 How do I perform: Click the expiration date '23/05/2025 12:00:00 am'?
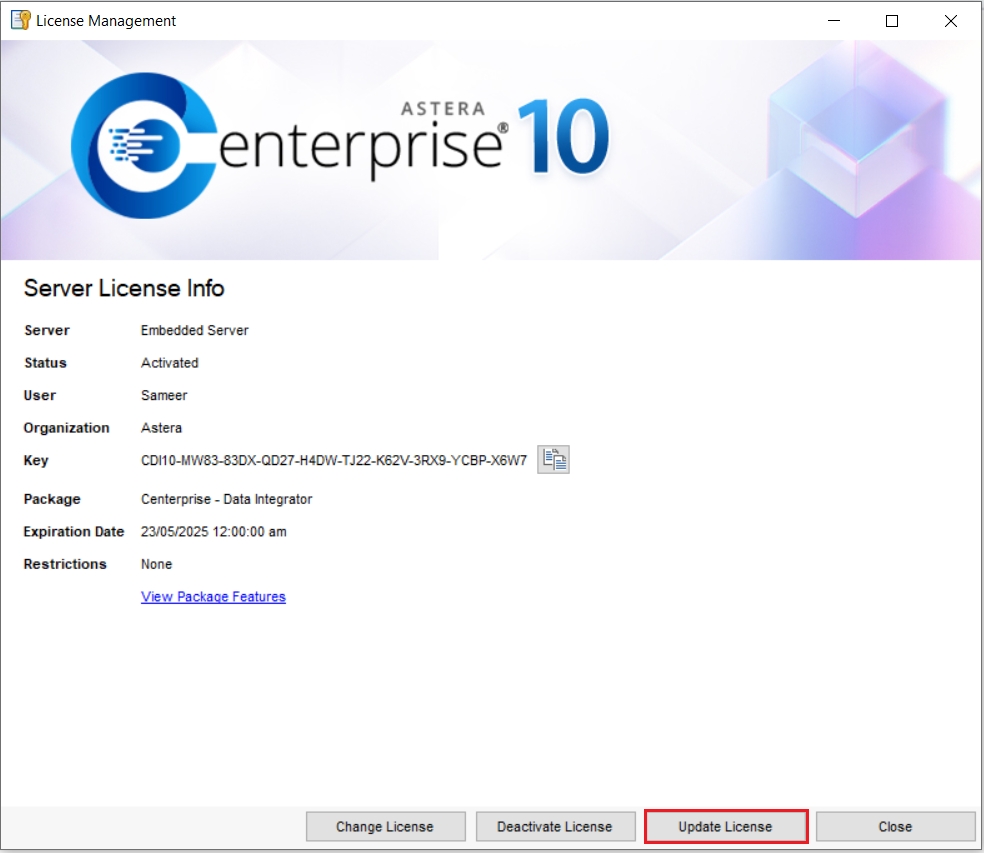coord(213,532)
